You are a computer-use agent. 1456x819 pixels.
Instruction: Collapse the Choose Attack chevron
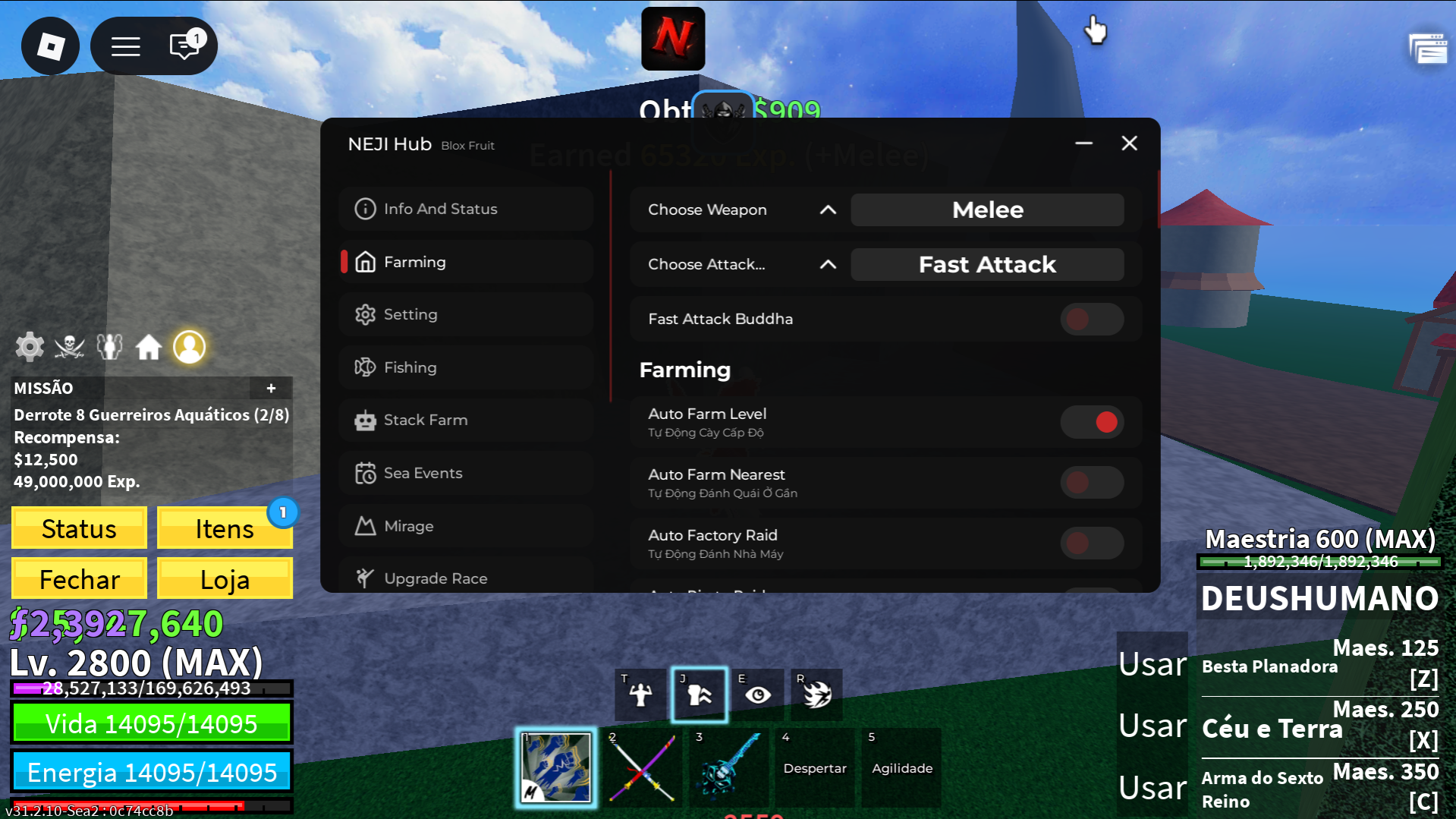828,264
